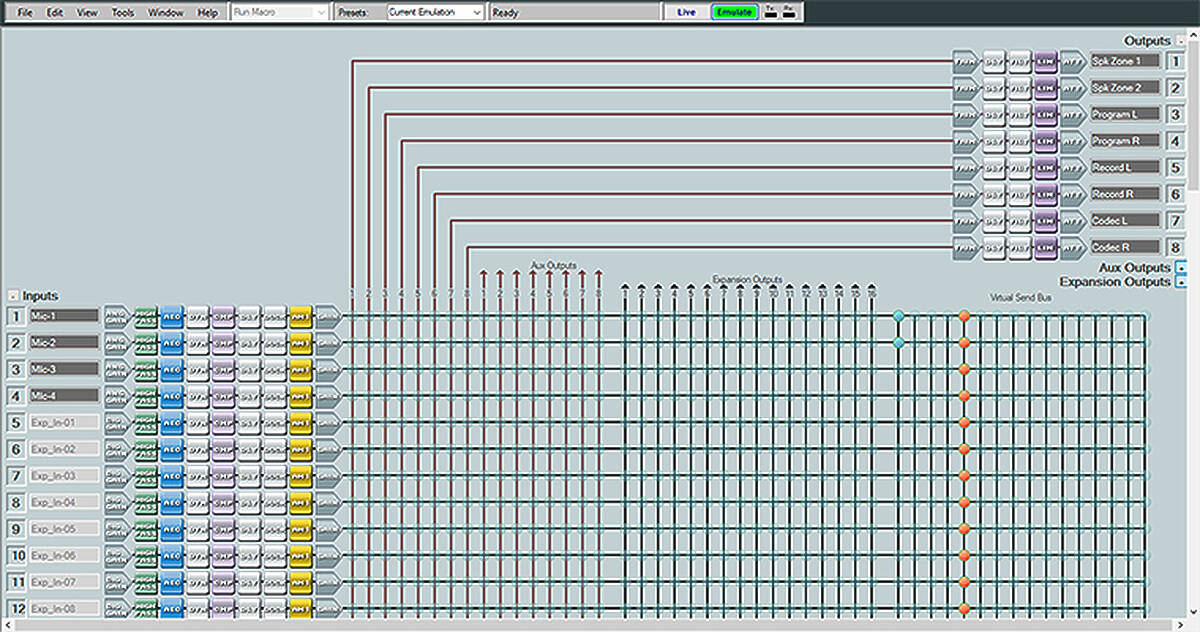Viewport: 1200px width, 632px height.
Task: Expand the Aux Outputs section
Action: tap(1181, 268)
